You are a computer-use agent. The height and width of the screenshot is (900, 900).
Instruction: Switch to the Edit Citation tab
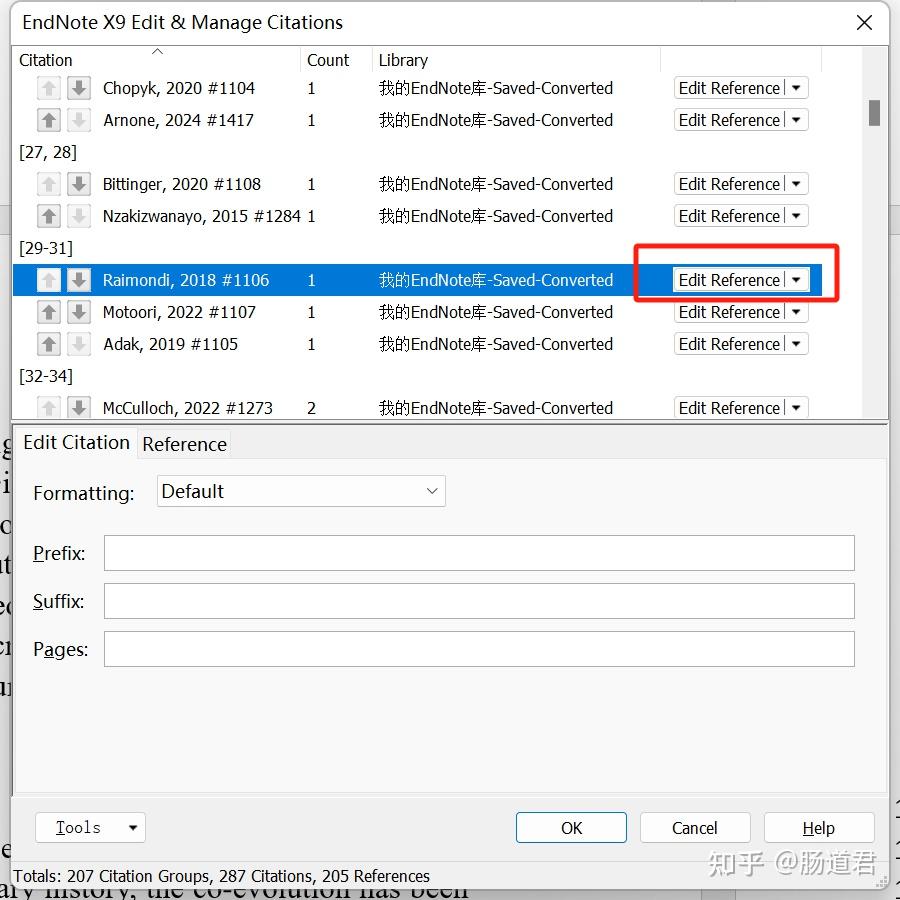pos(76,443)
